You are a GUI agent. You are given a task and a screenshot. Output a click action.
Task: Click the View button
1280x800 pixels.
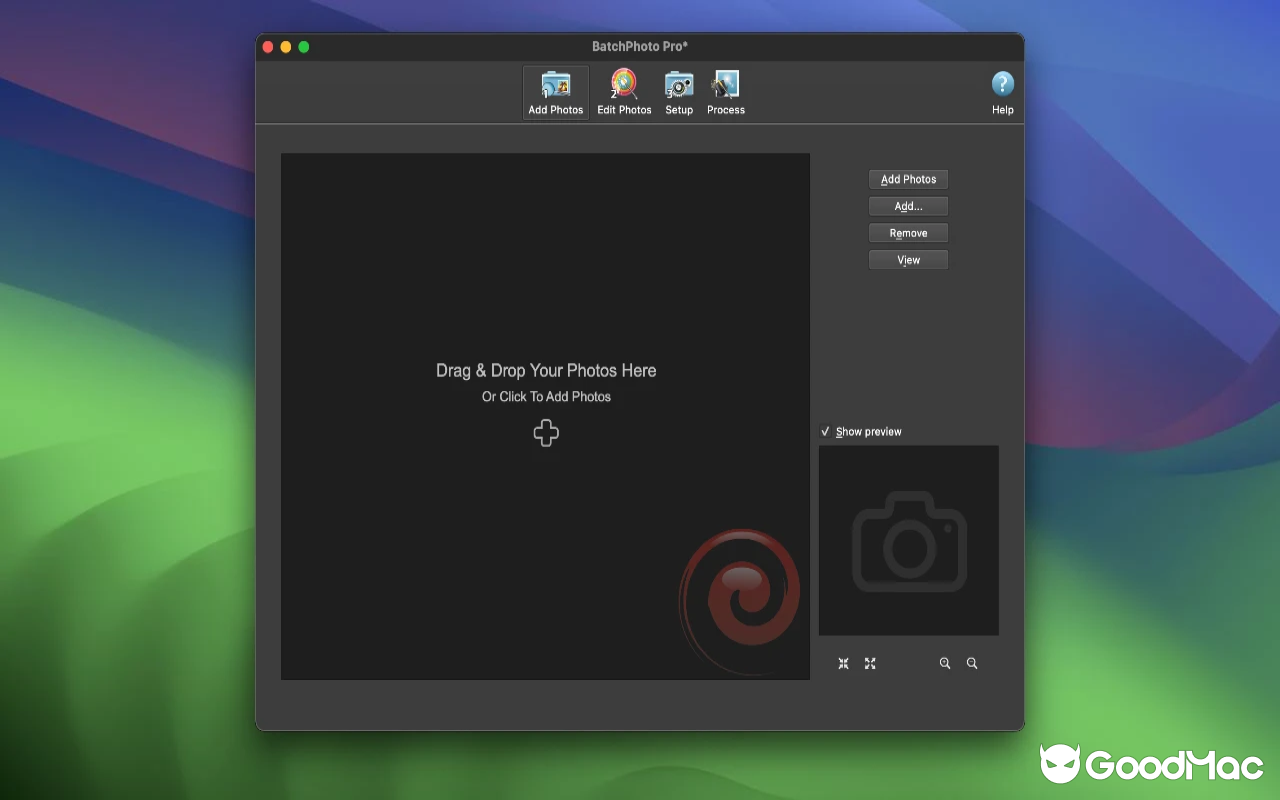tap(908, 259)
